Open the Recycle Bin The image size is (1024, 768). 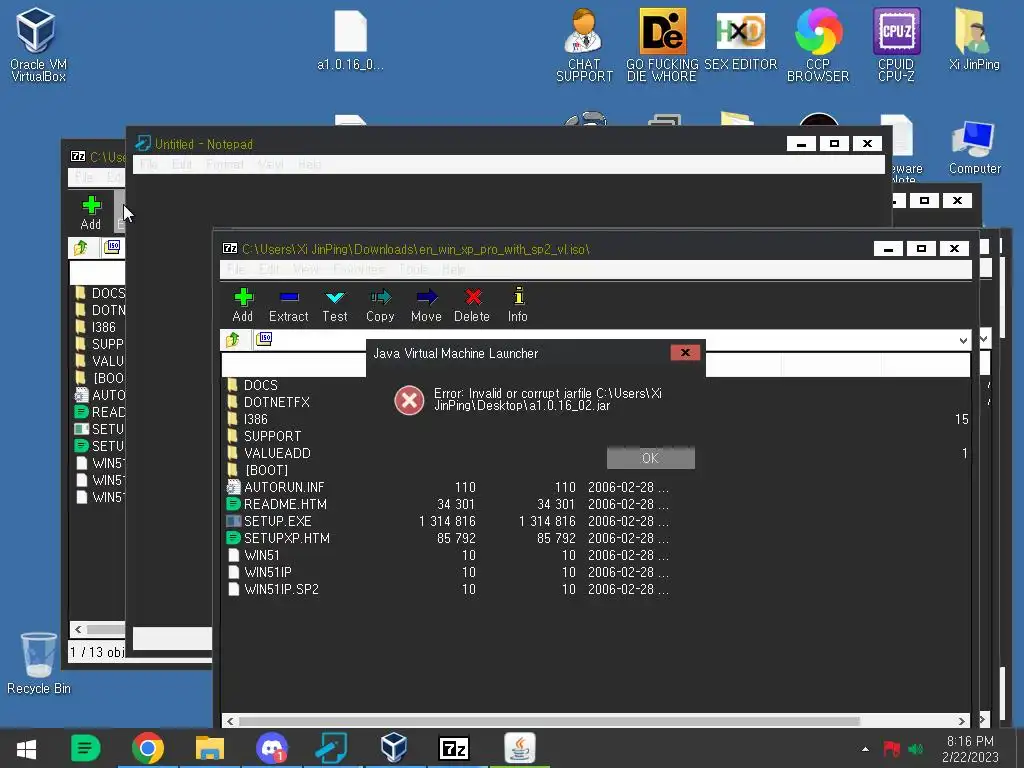point(39,663)
